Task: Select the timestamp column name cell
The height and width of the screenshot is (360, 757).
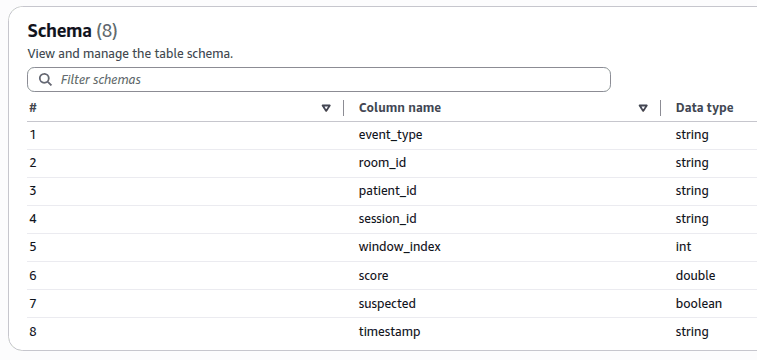Action: 390,332
